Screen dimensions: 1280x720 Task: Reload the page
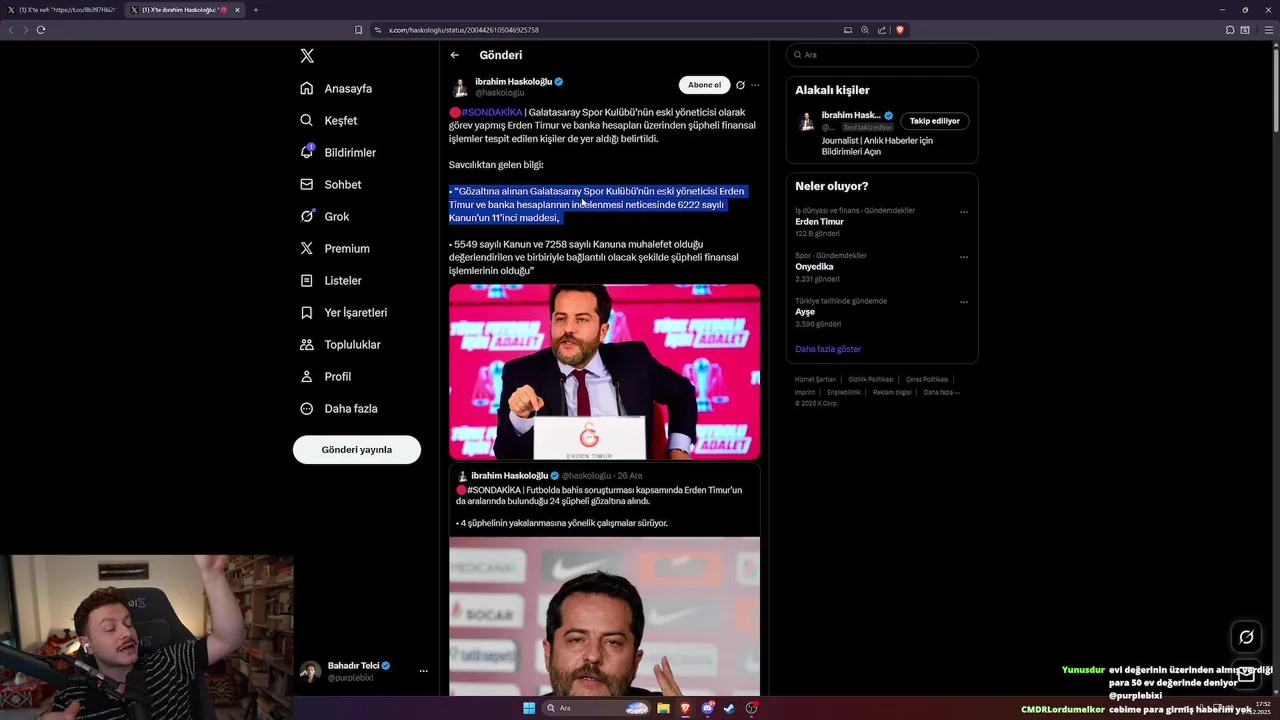tap(41, 30)
